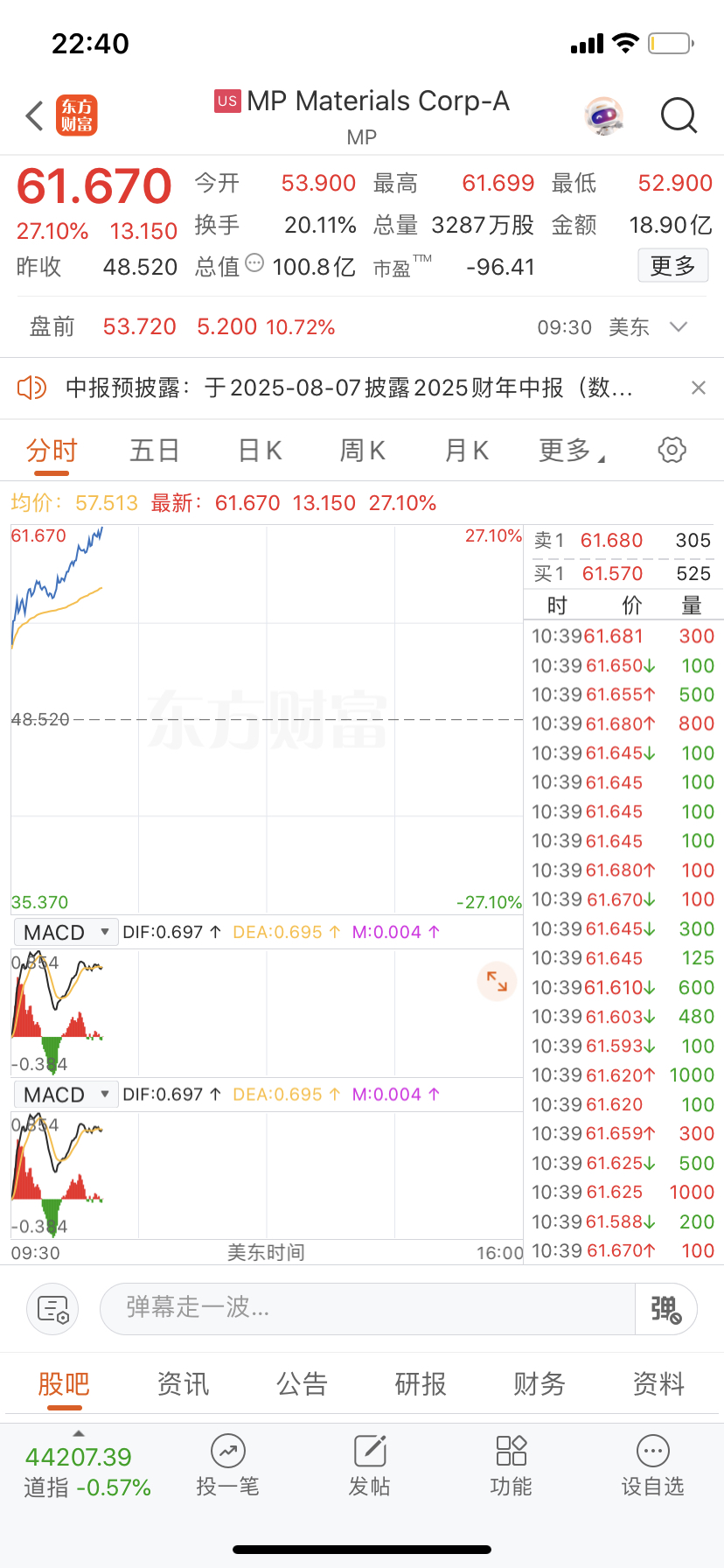Tap the 中报预披露 announcement text

point(349,388)
